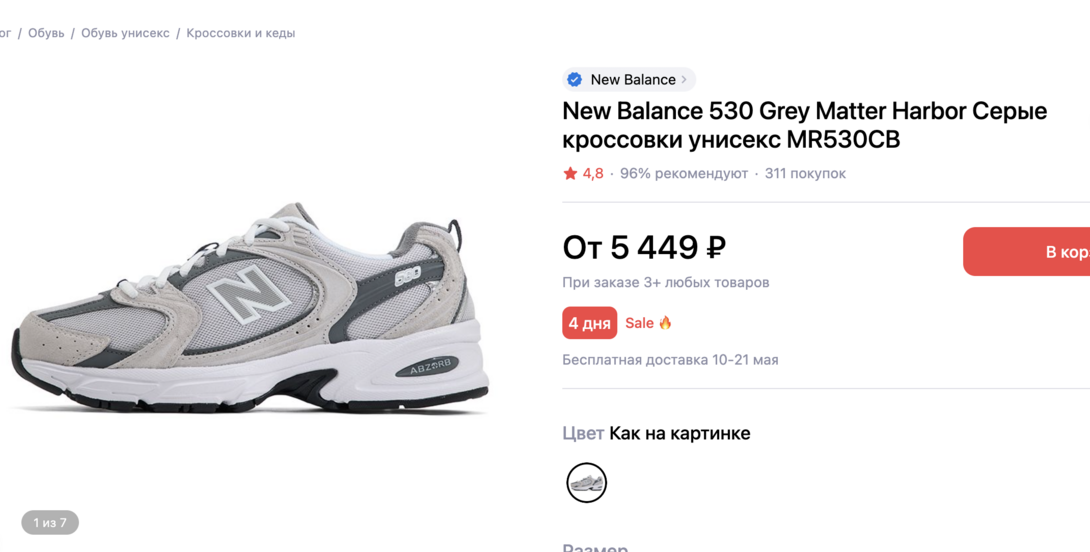Screen dimensions: 1090x552
Task: Click the 4,8 rating score
Action: [593, 174]
